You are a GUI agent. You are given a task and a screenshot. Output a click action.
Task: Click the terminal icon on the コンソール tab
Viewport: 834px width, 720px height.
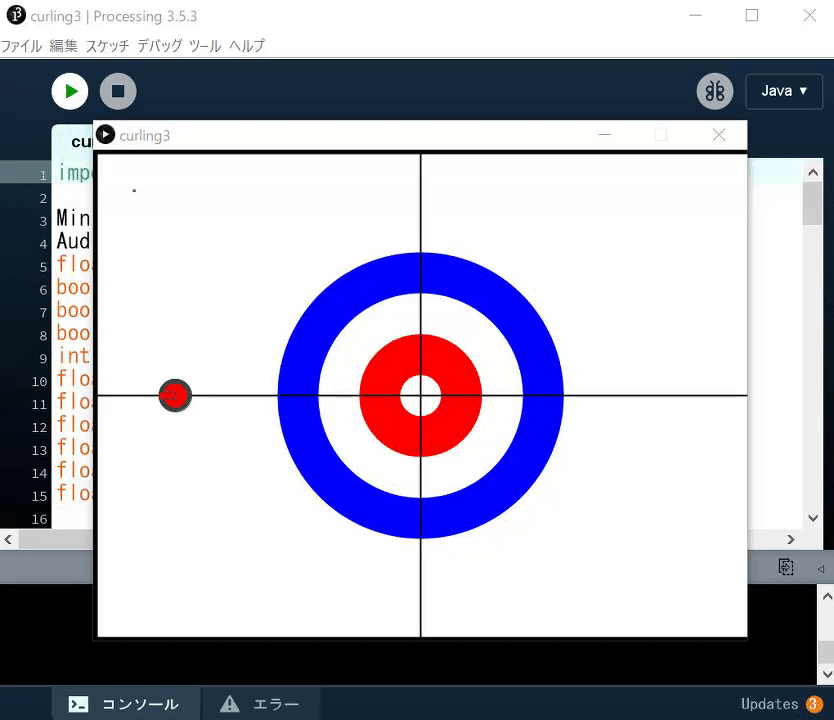pyautogui.click(x=79, y=704)
